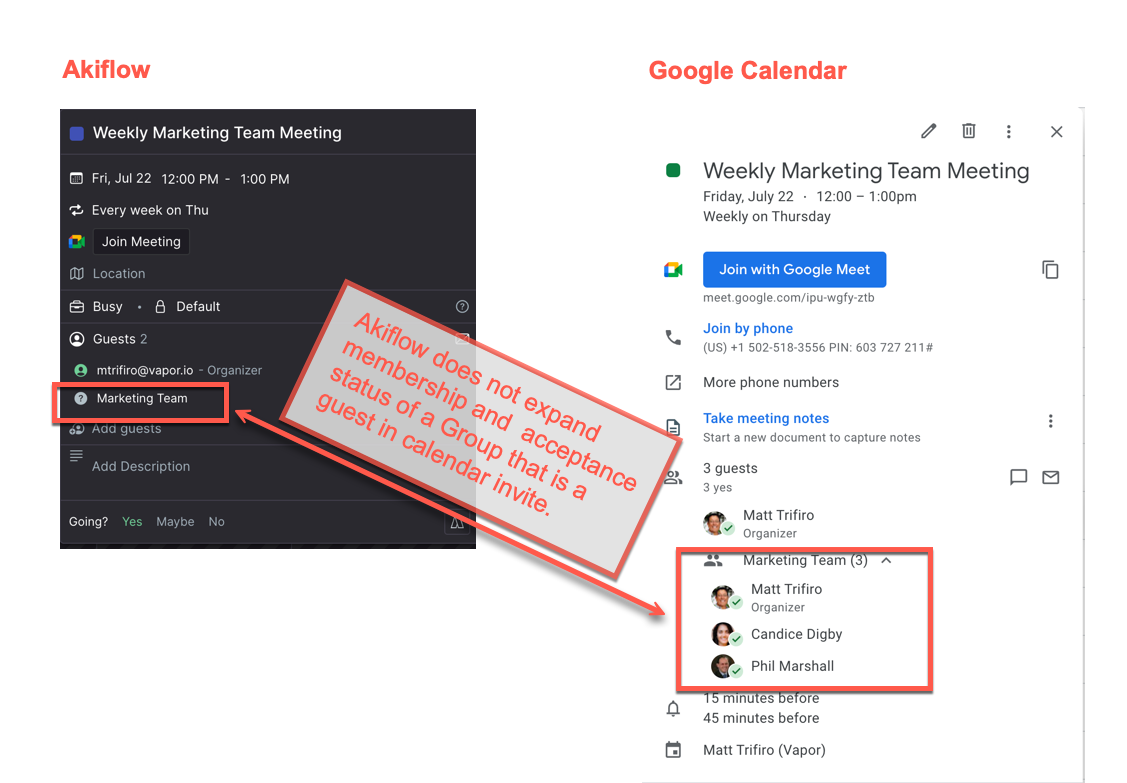Click Add Description in Akiflow
Screen dimensions: 1127x783
(x=141, y=466)
